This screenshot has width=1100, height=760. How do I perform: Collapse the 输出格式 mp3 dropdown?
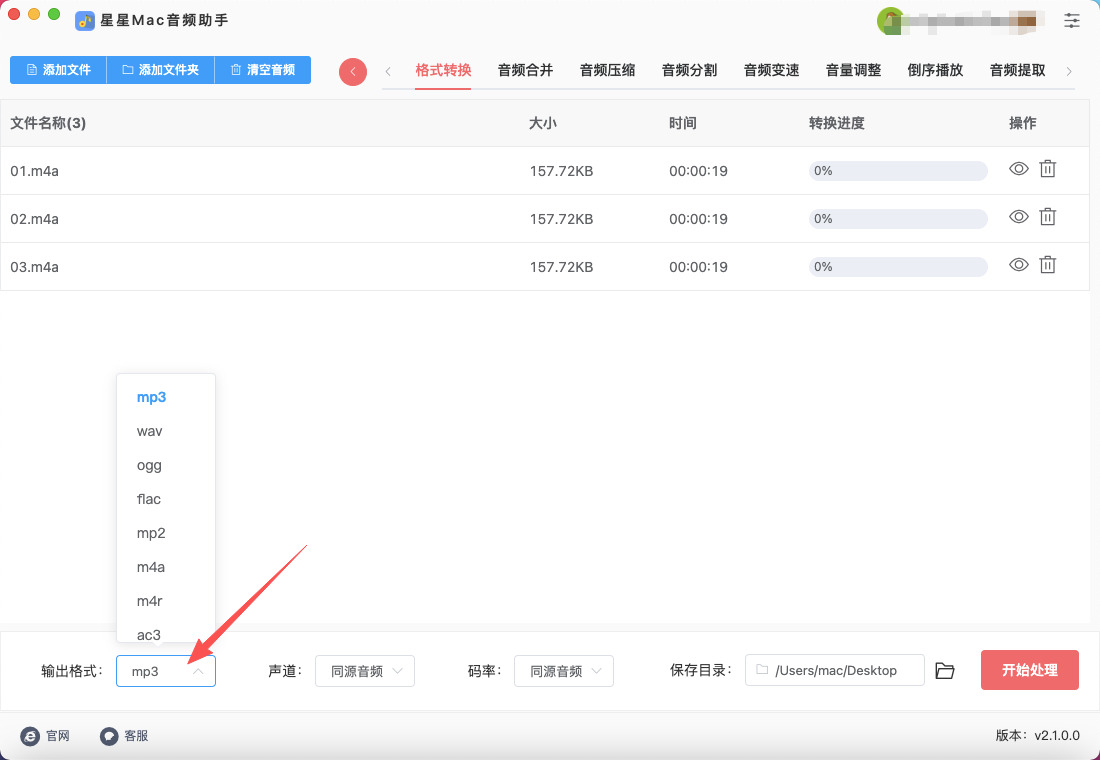click(x=166, y=671)
